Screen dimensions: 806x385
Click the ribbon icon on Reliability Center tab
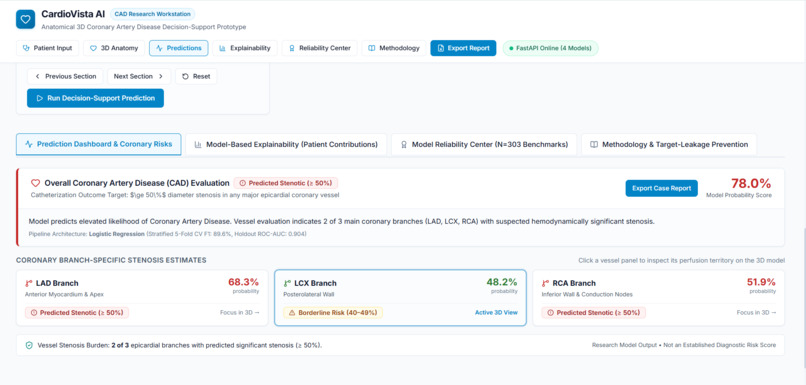(292, 48)
